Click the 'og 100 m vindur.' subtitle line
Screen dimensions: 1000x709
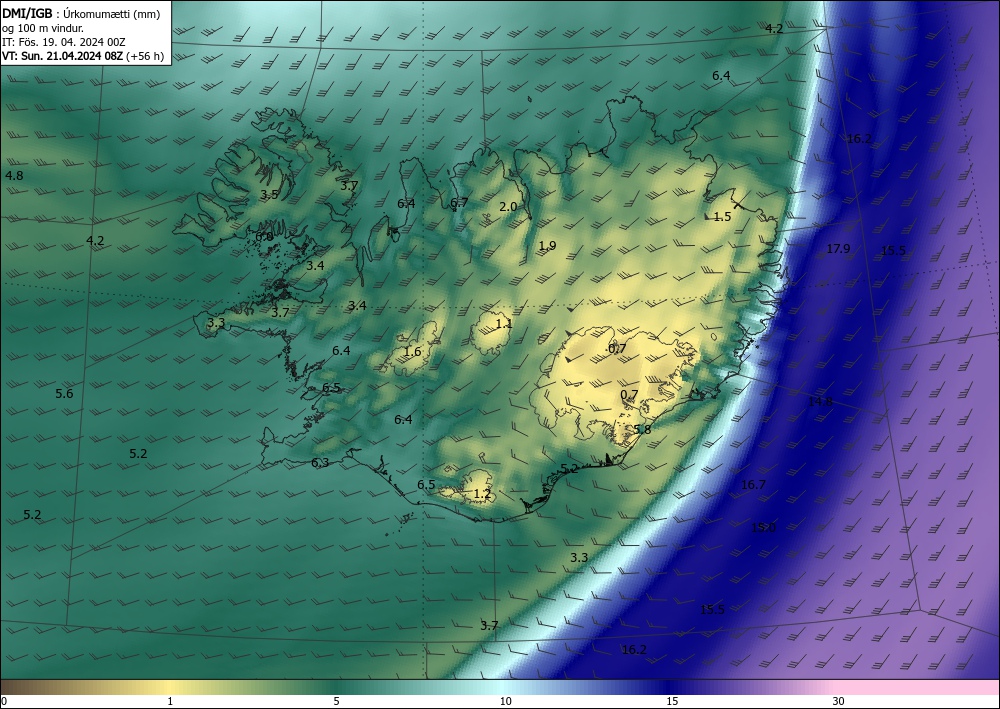tap(43, 28)
